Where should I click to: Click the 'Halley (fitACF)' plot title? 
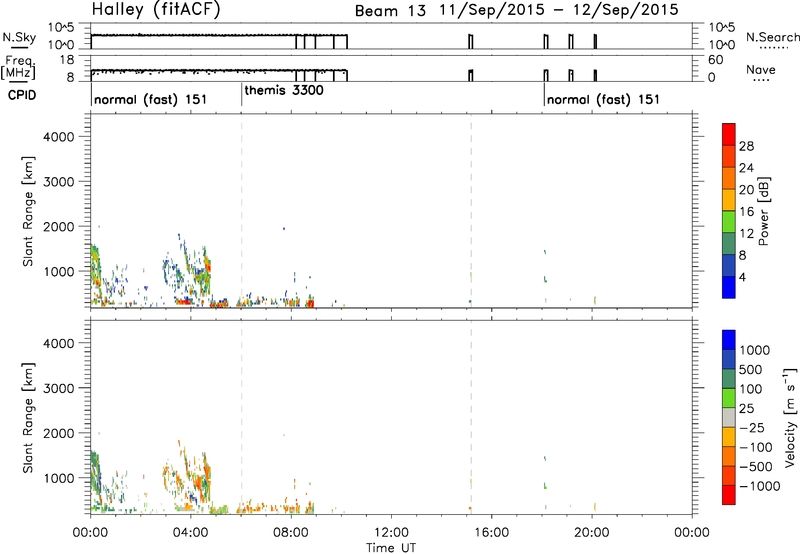pyautogui.click(x=156, y=10)
